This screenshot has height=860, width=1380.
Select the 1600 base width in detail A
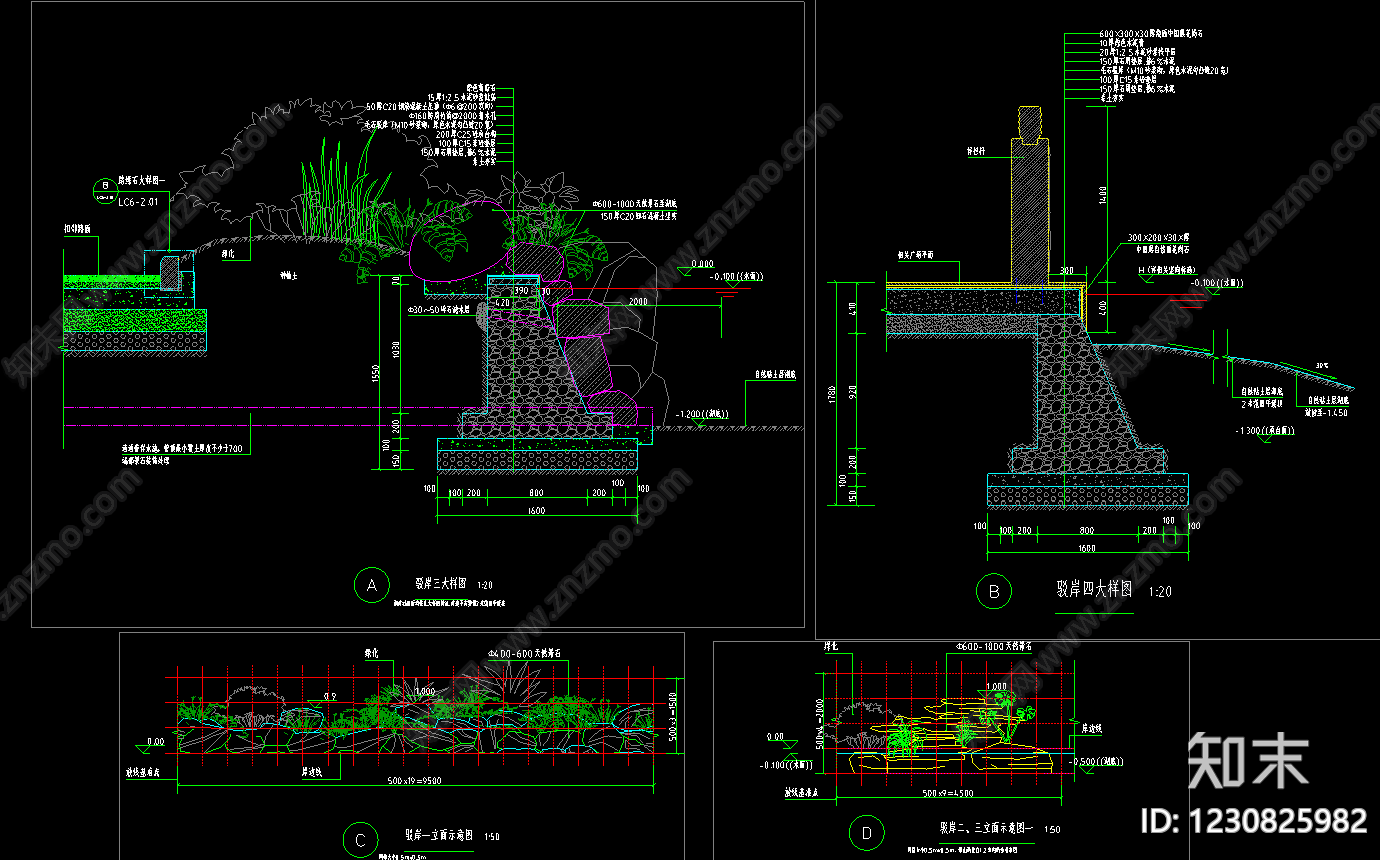(536, 512)
